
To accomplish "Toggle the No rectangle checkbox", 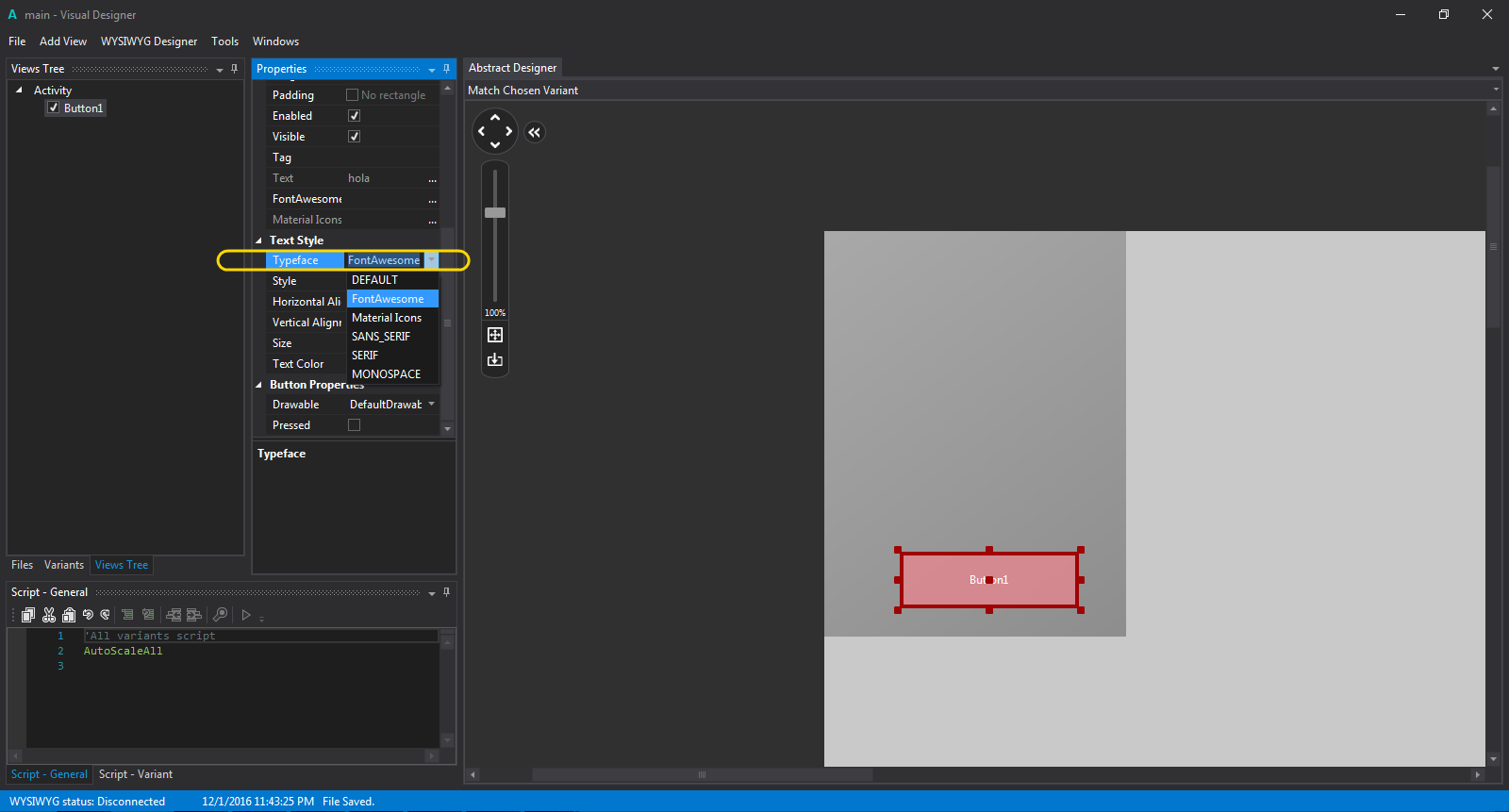I will point(352,94).
